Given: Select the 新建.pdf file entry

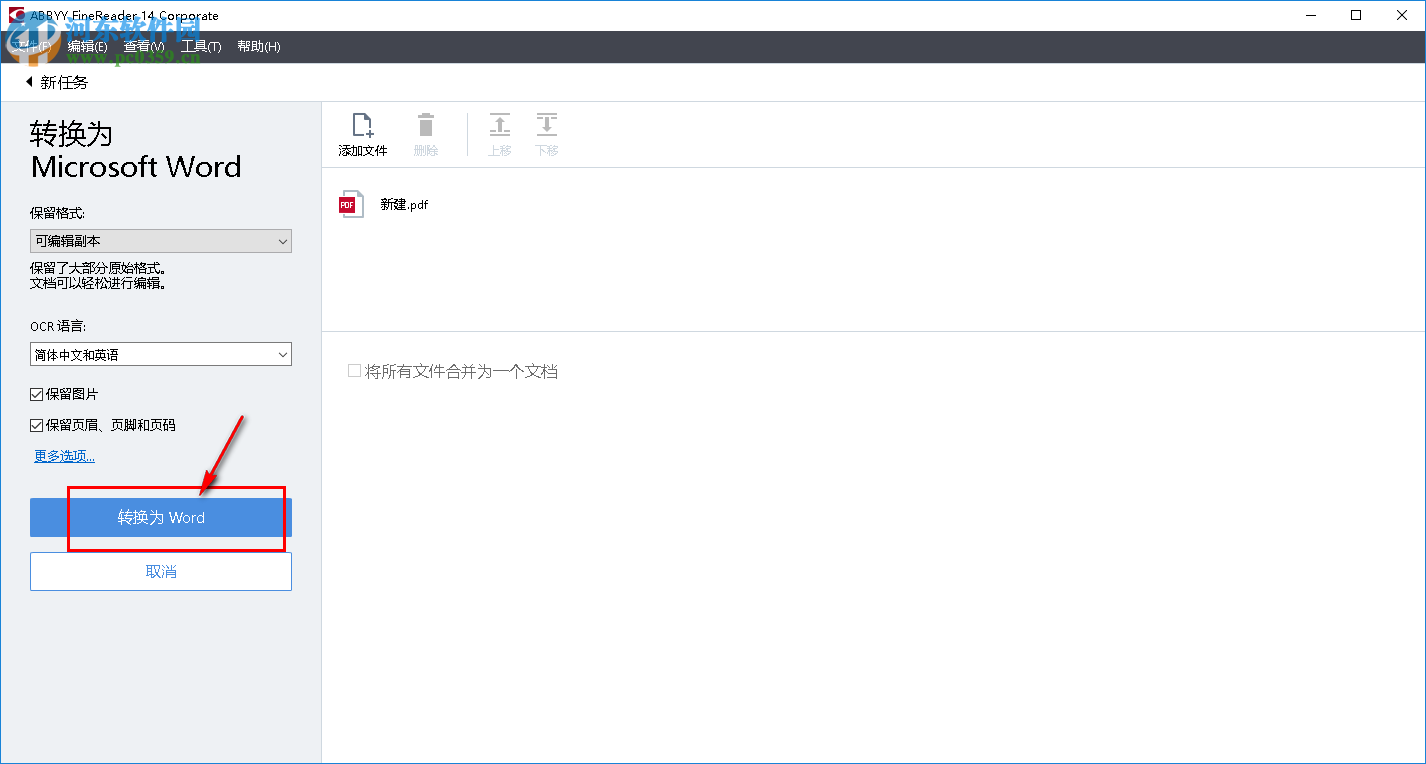Looking at the screenshot, I should [403, 203].
